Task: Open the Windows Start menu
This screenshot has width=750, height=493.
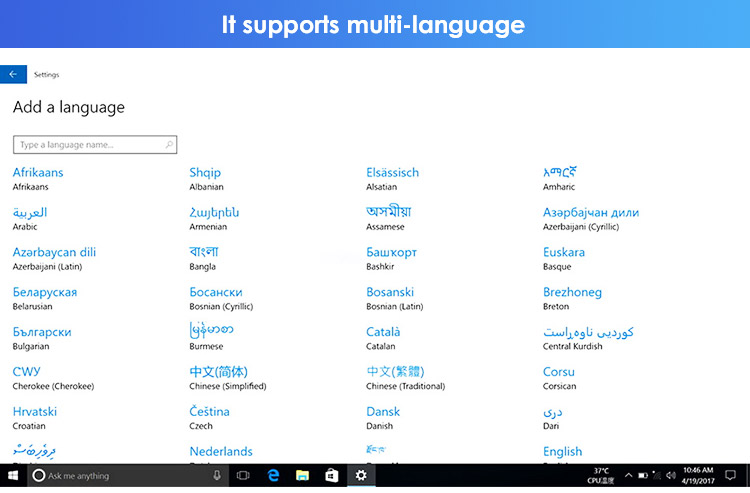Action: (x=13, y=475)
